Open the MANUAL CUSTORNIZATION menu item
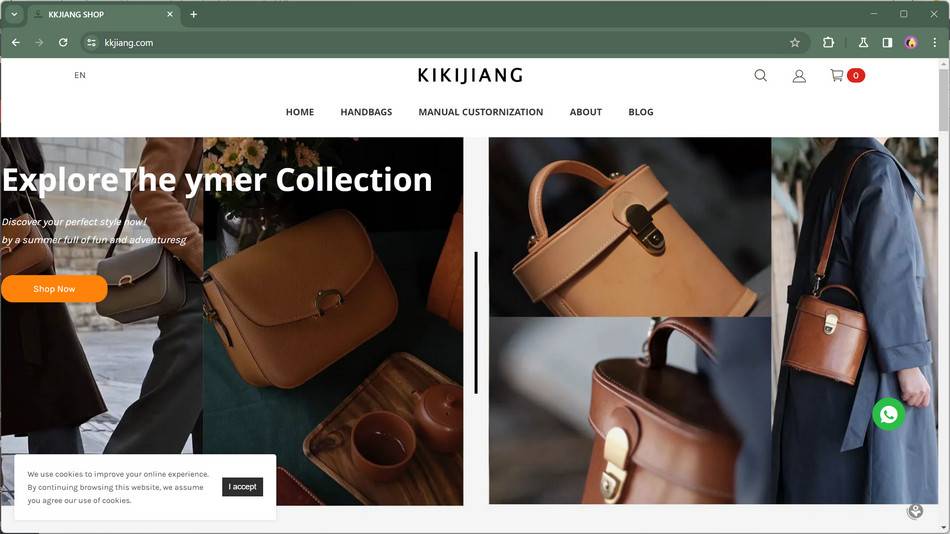Viewport: 950px width, 534px height. (x=480, y=112)
